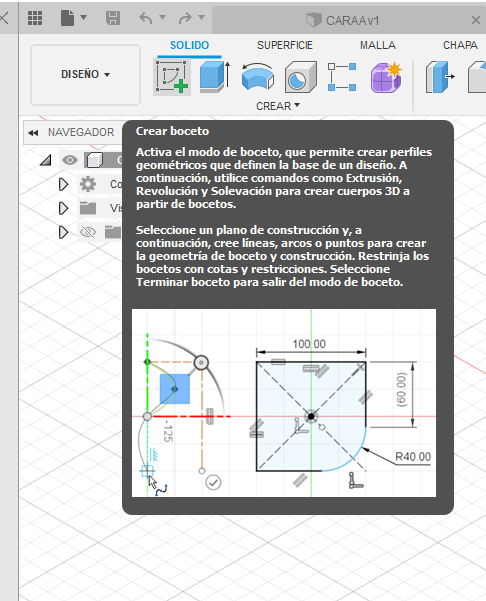This screenshot has width=486, height=601.
Task: Show the hidden folder via crossed eye
Action: [88, 232]
